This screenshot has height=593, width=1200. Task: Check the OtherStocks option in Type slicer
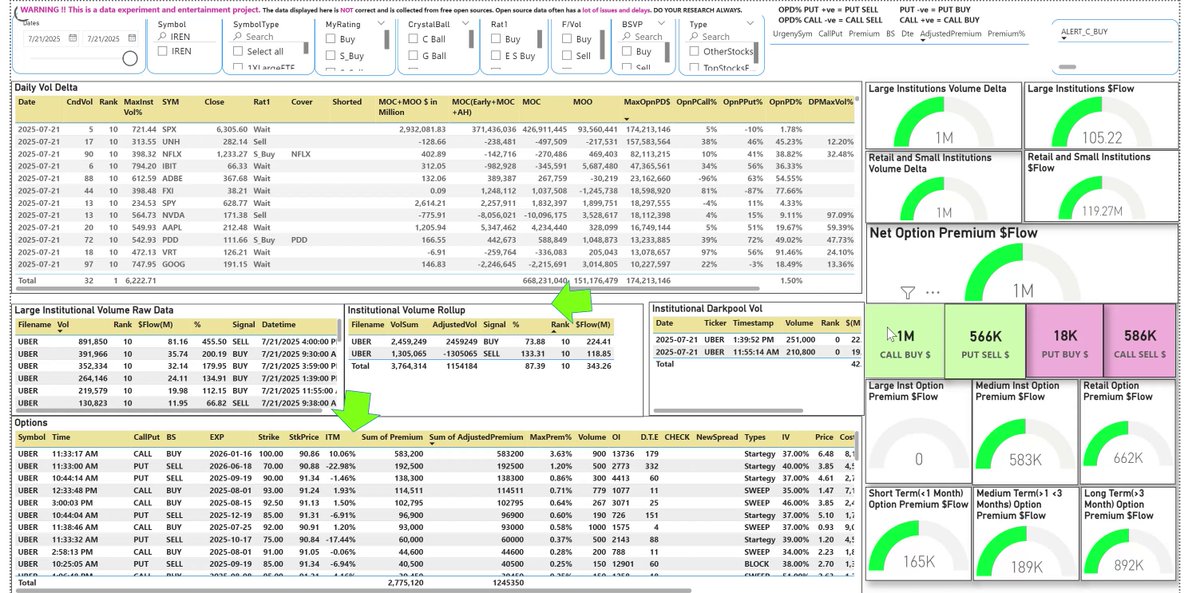pyautogui.click(x=694, y=51)
